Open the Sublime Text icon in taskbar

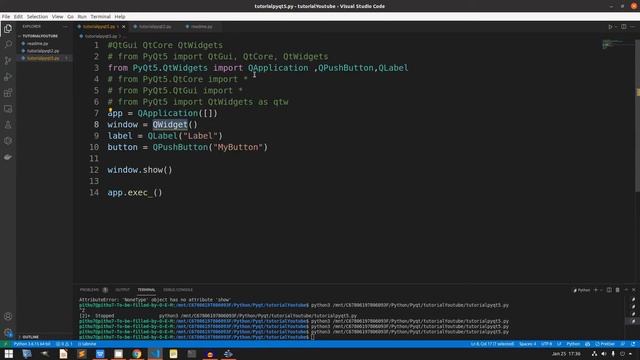tap(81, 354)
